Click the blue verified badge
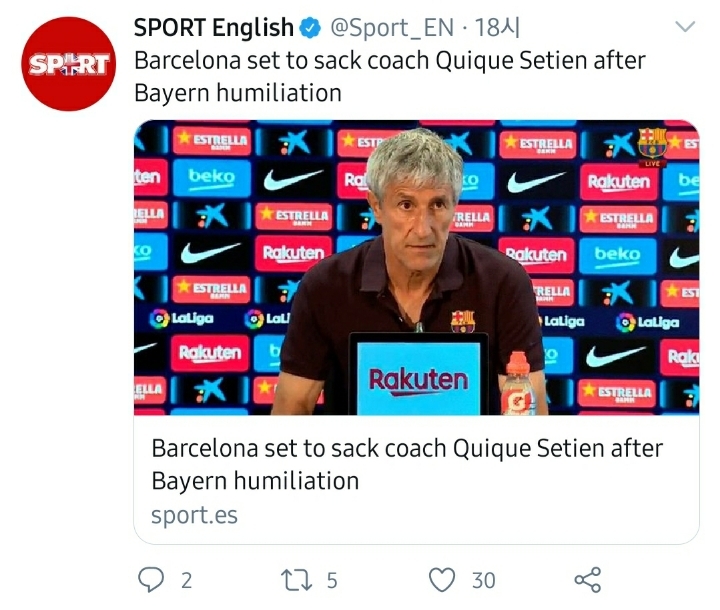The height and width of the screenshot is (610, 720). click(312, 28)
